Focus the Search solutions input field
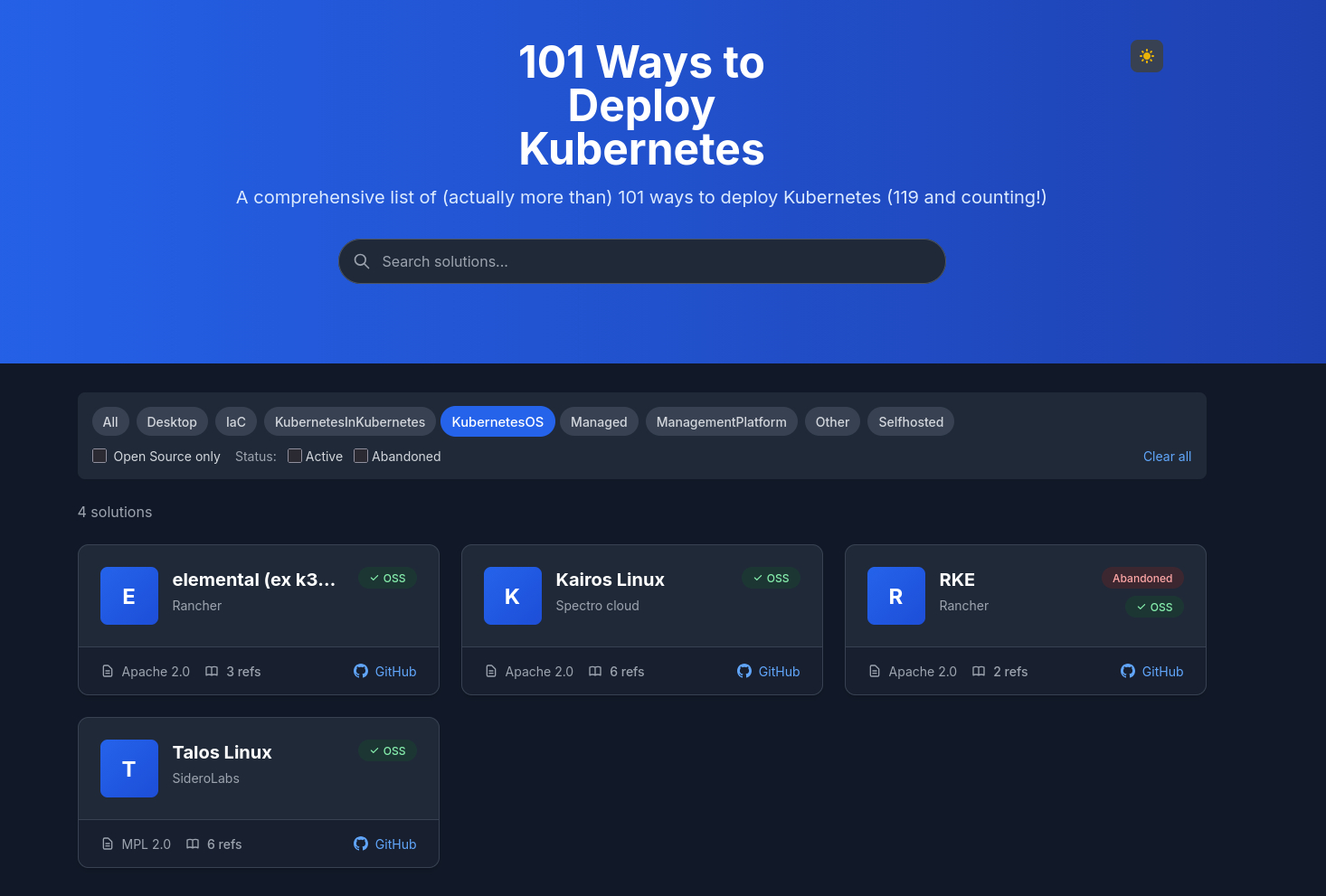This screenshot has height=896, width=1326. point(651,261)
